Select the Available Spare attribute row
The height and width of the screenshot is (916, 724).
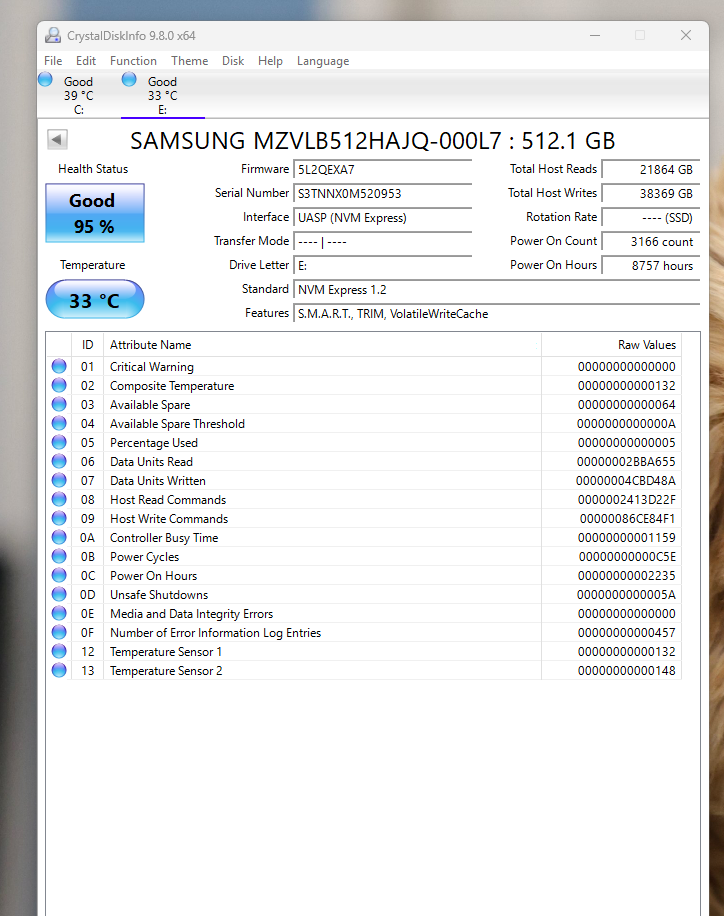[x=363, y=404]
